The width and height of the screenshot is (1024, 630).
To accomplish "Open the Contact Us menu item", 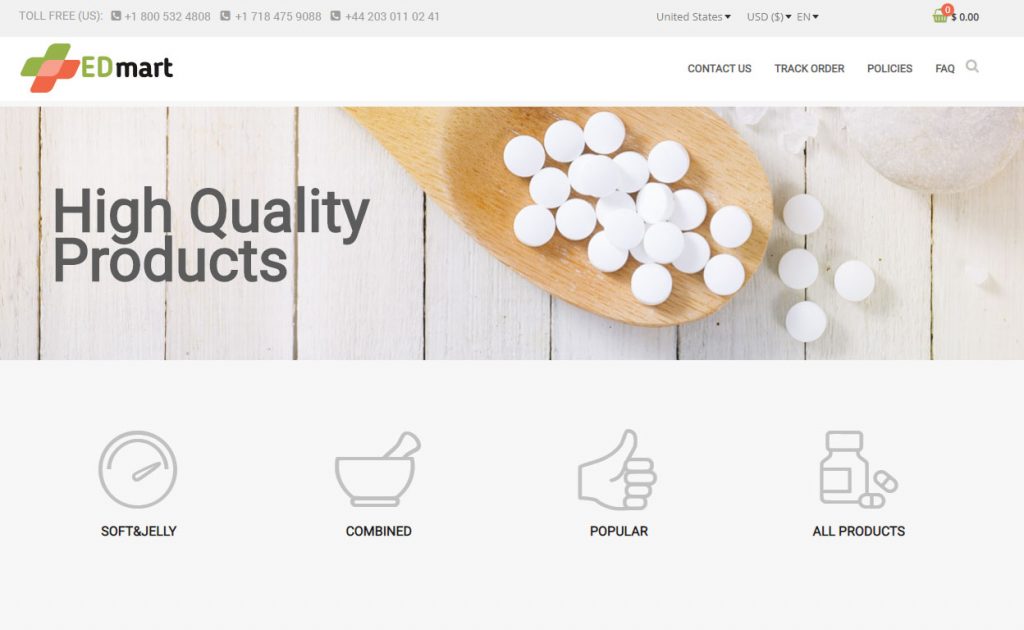I will [x=719, y=69].
